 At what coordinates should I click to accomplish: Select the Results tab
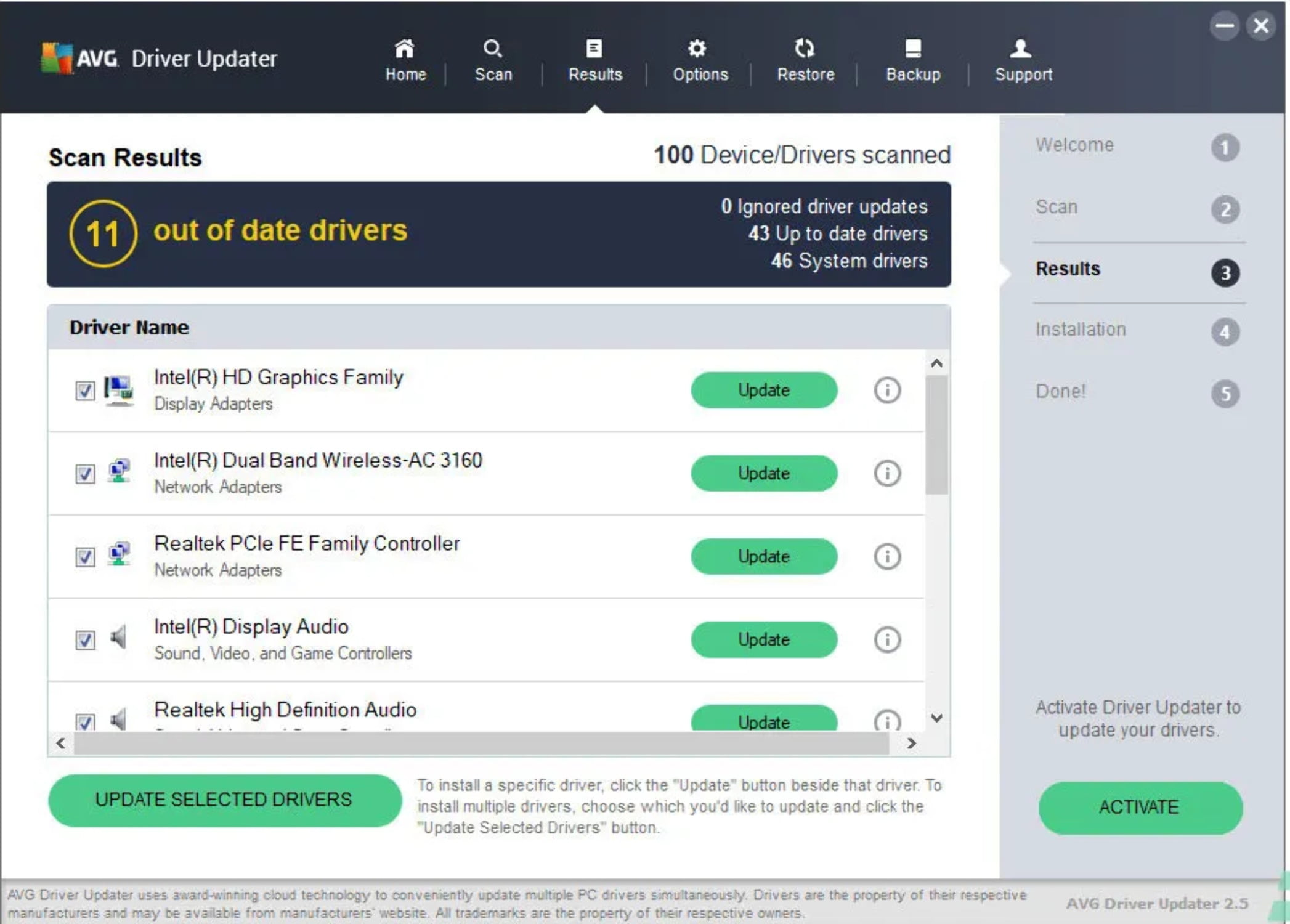tap(595, 60)
